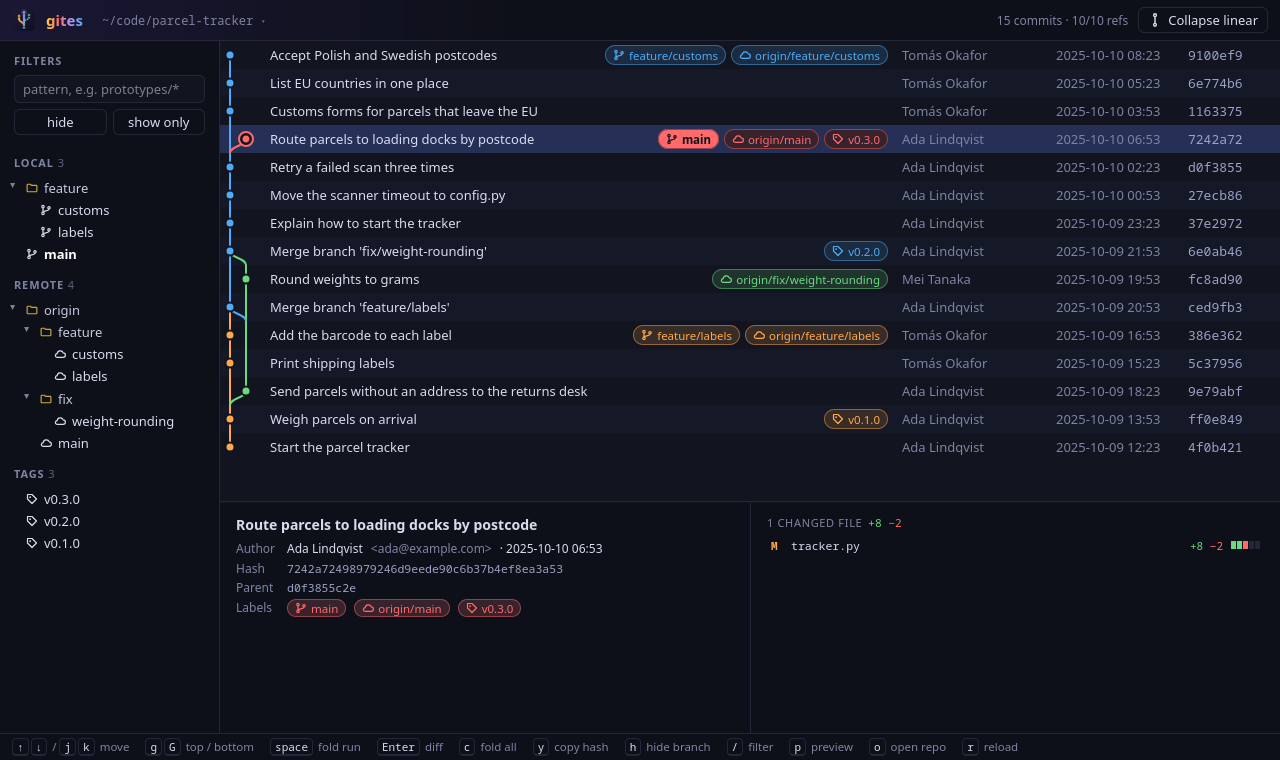Click the hide filter button
Viewport: 1280px width, 760px height.
click(60, 122)
